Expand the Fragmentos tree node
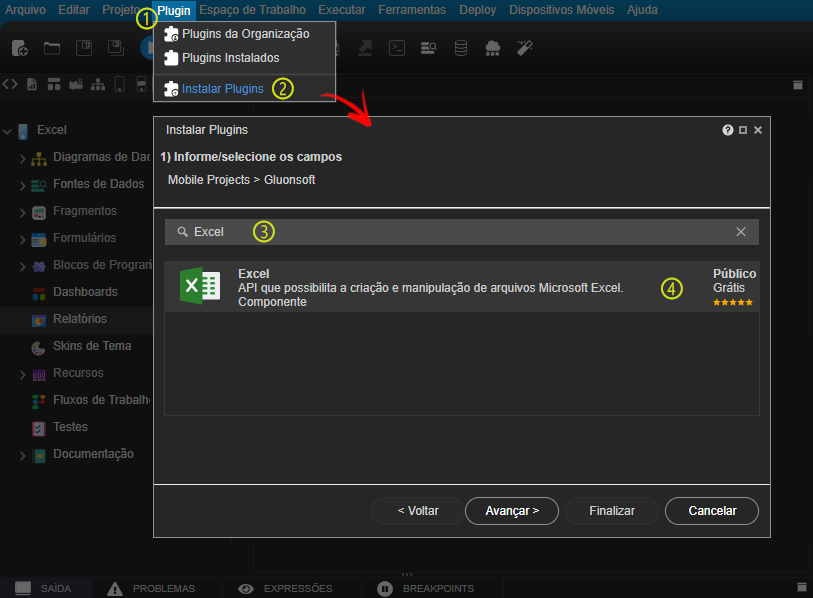The width and height of the screenshot is (813, 598). coord(22,213)
